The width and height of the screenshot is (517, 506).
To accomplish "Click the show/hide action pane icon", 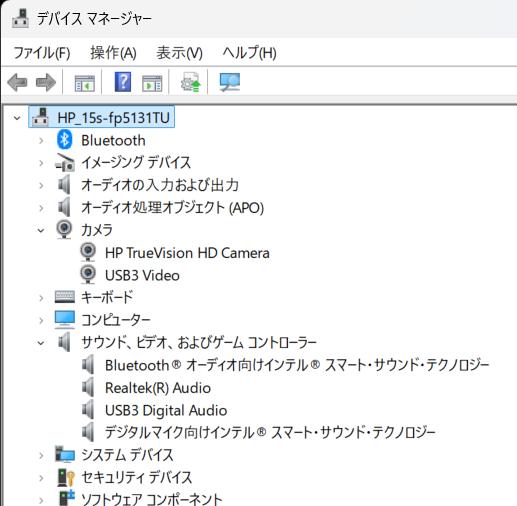I will (x=152, y=83).
